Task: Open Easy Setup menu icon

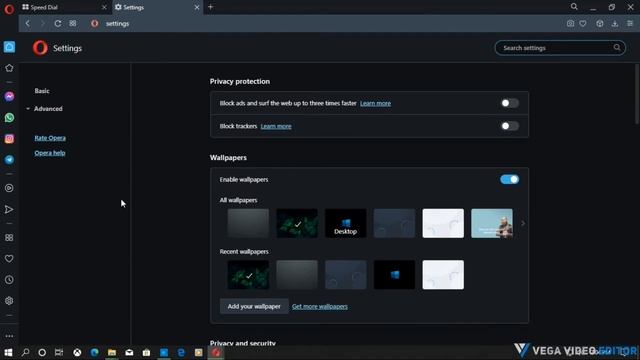Action: point(630,24)
